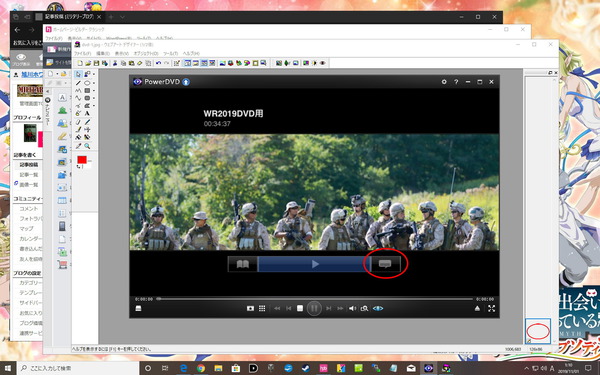Select the red ellipse thumbnail in right panel
This screenshot has height=375, width=600.
(538, 331)
